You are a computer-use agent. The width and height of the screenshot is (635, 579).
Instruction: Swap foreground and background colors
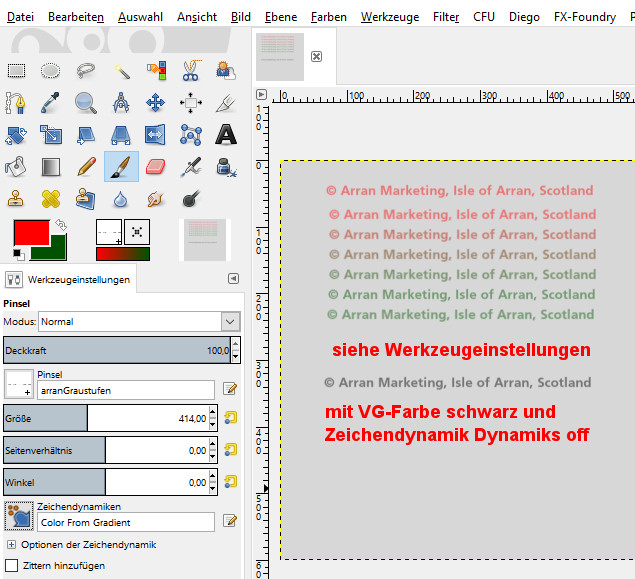61,225
